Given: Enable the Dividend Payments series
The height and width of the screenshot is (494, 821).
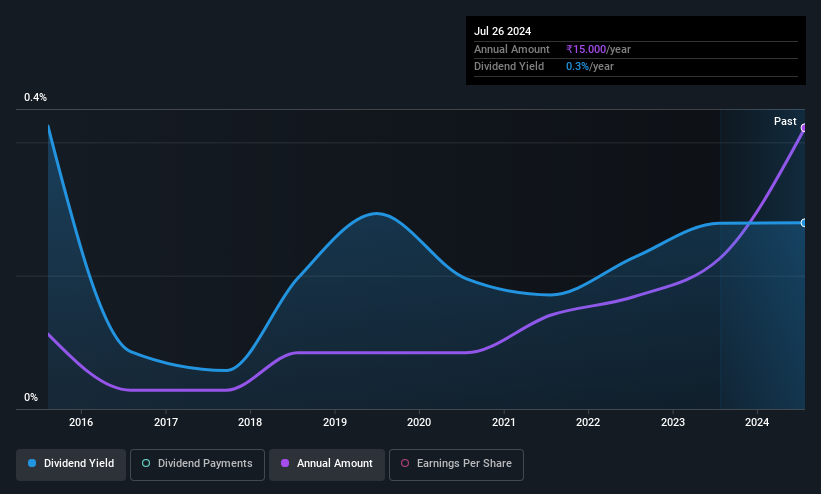Looking at the screenshot, I should [x=197, y=464].
